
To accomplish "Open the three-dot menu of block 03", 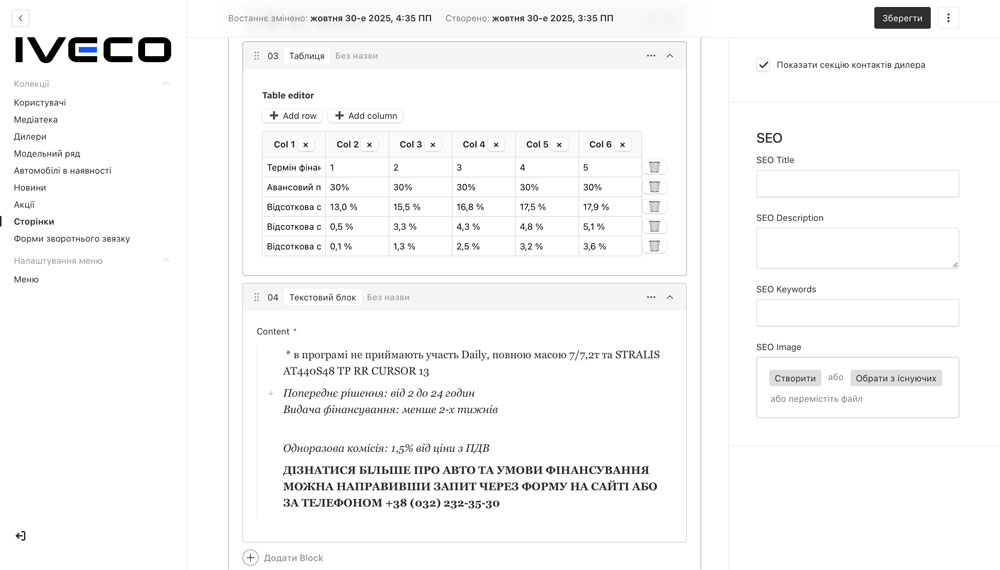I will coord(651,56).
